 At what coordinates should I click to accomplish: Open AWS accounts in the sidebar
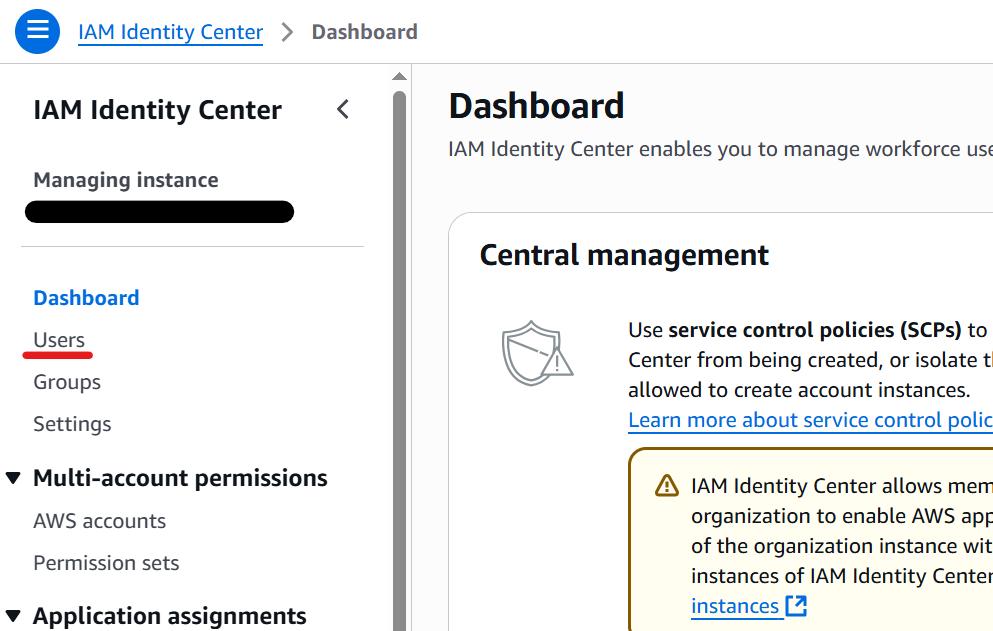tap(99, 521)
